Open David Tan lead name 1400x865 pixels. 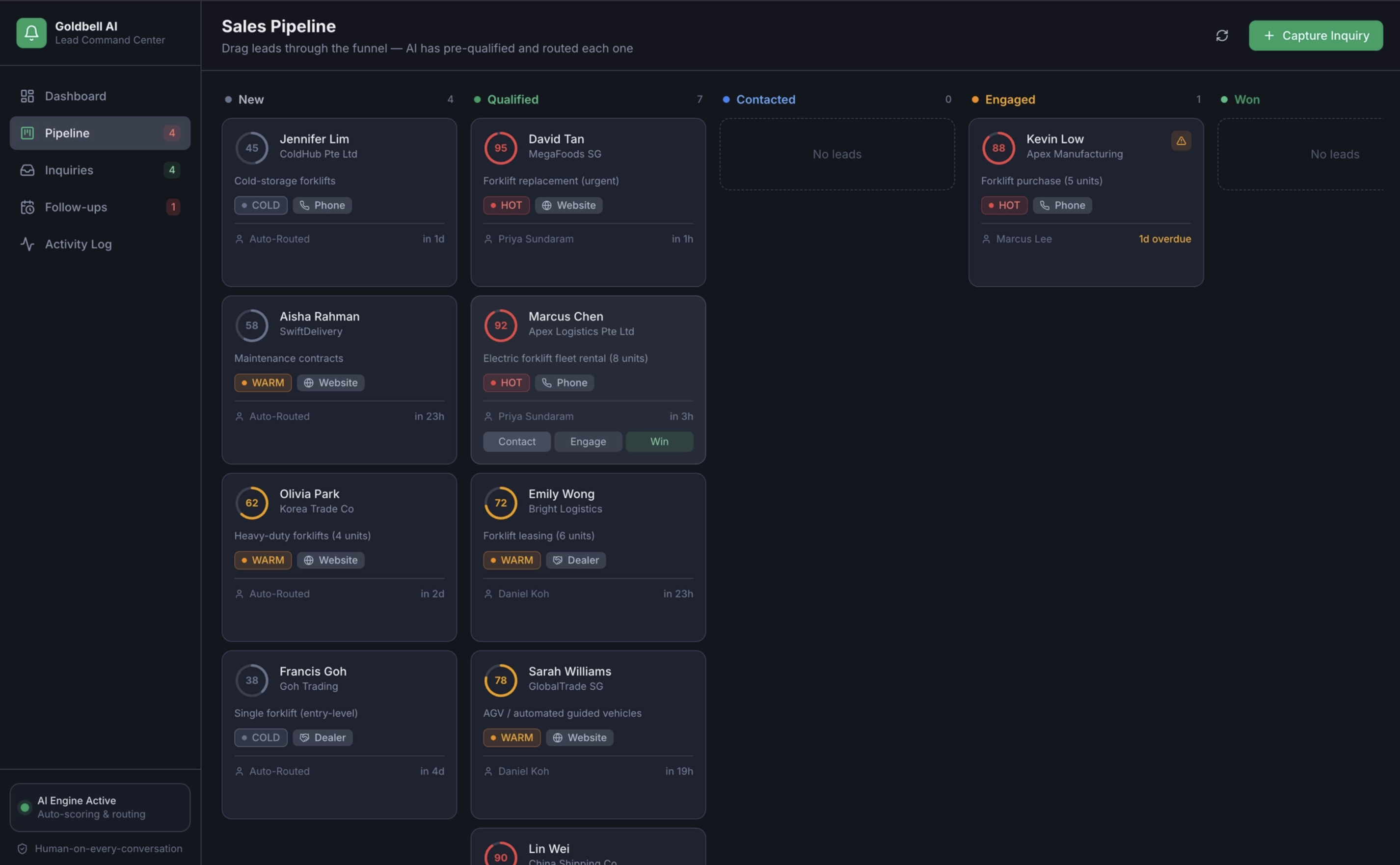[556, 139]
